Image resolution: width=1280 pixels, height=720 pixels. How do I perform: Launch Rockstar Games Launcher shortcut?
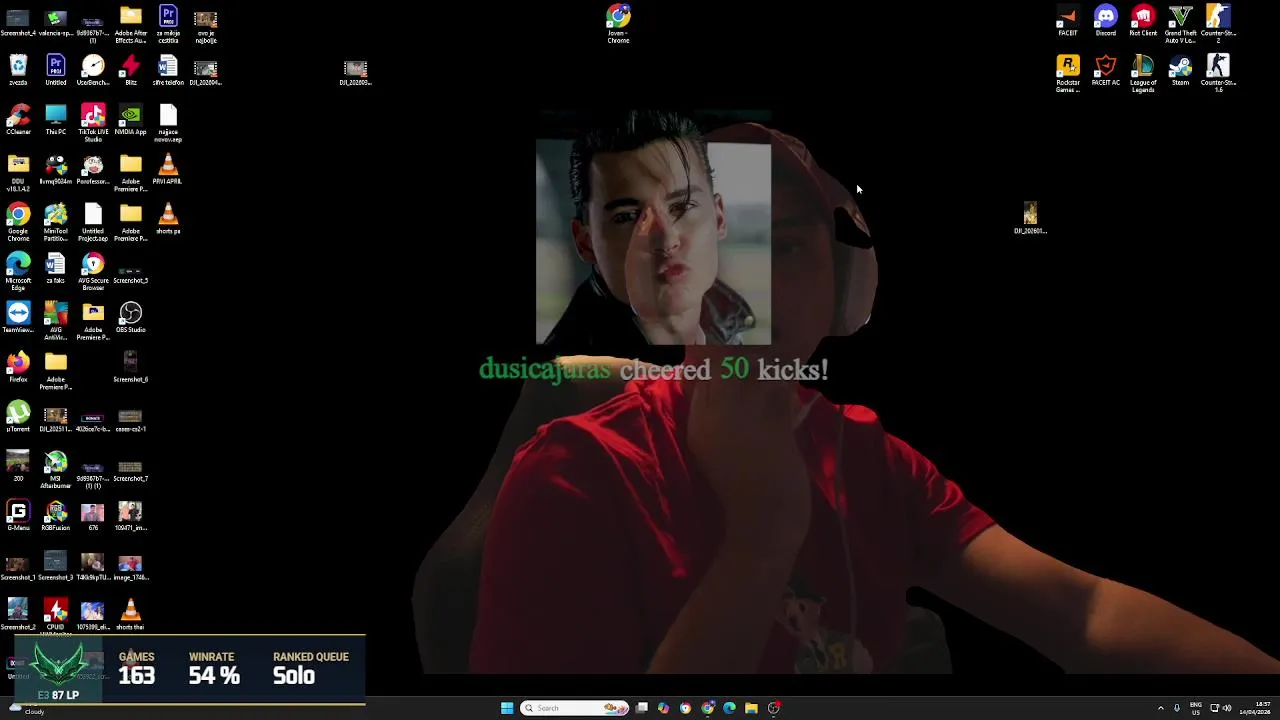click(1068, 74)
